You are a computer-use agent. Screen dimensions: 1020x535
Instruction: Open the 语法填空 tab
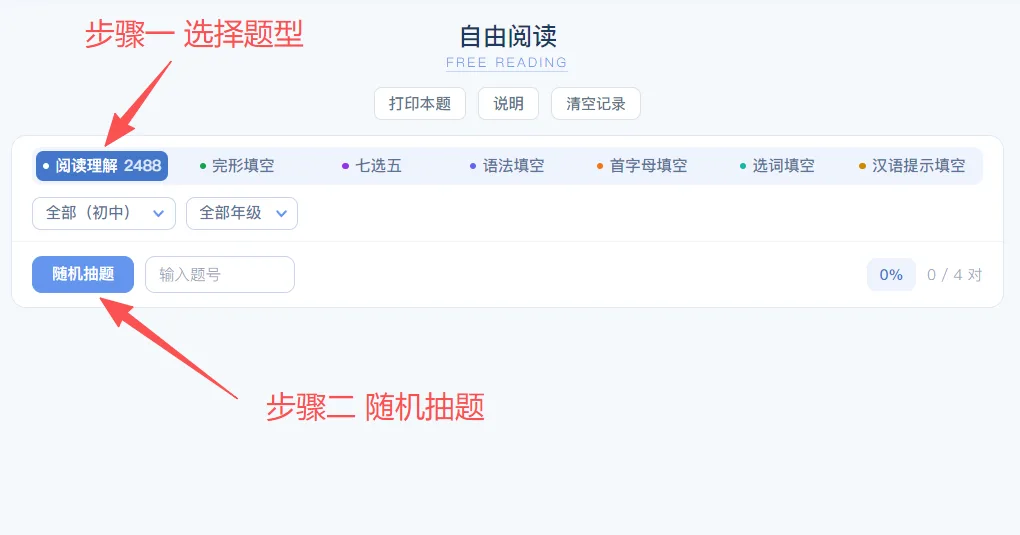tap(507, 166)
